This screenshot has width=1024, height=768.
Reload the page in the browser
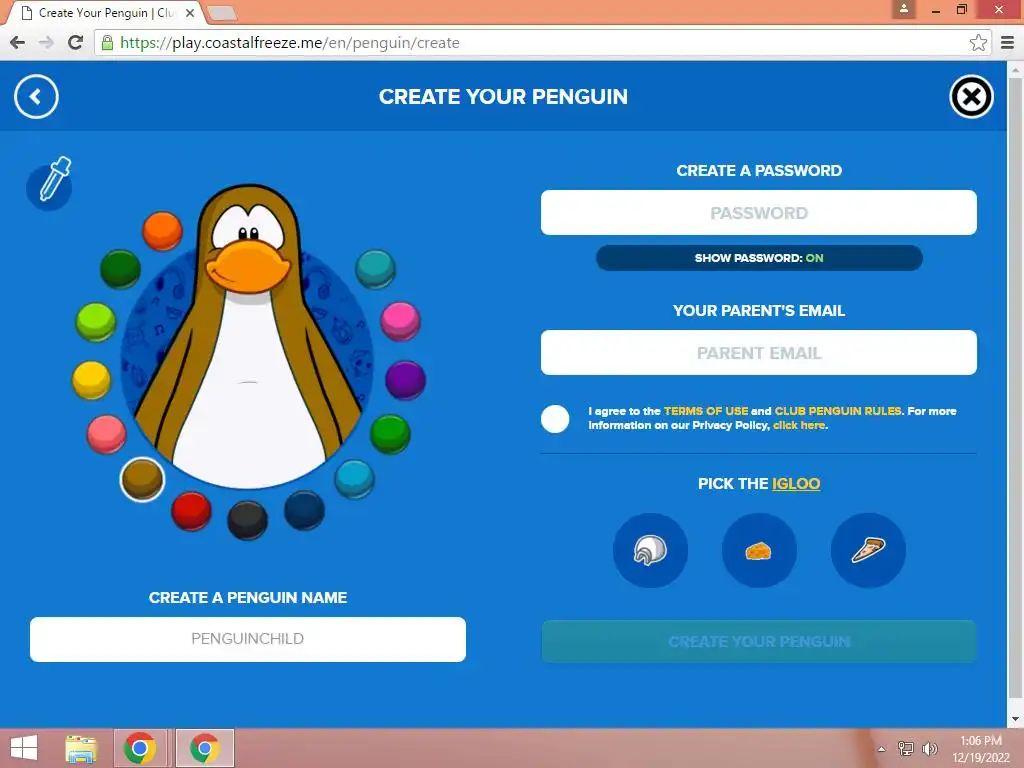pos(75,42)
